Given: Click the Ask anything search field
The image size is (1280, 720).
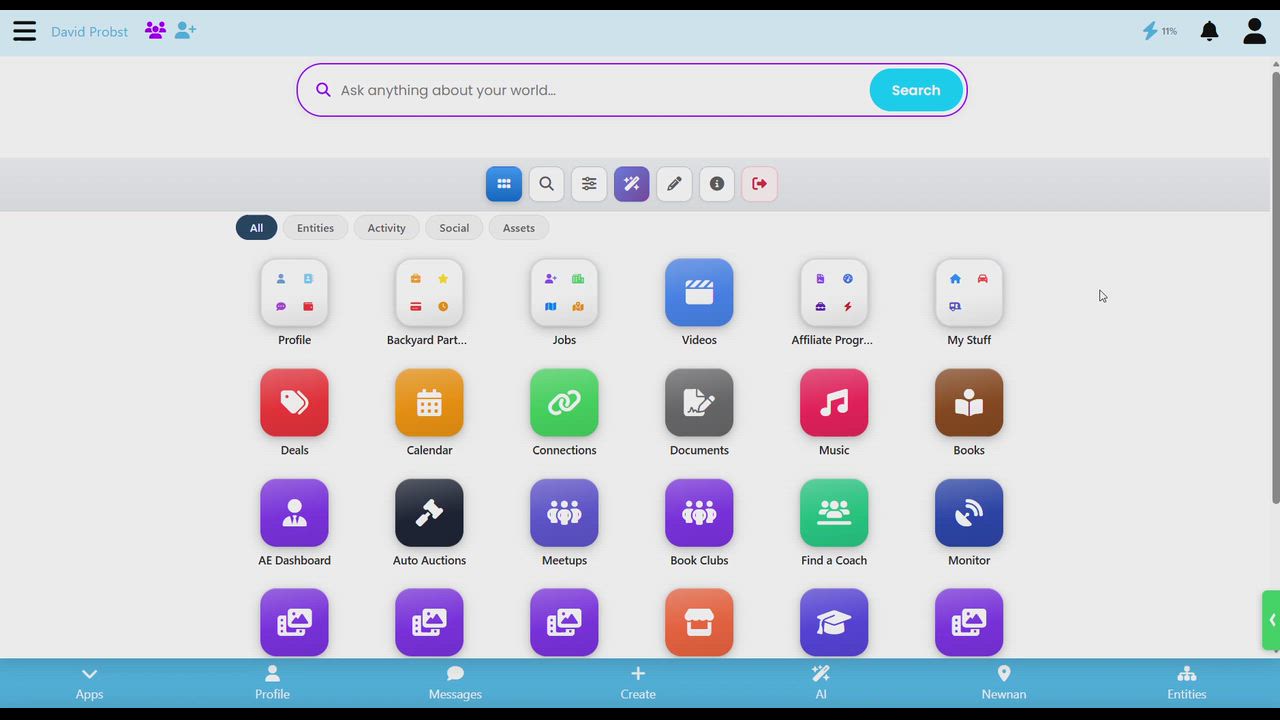Looking at the screenshot, I should (600, 90).
